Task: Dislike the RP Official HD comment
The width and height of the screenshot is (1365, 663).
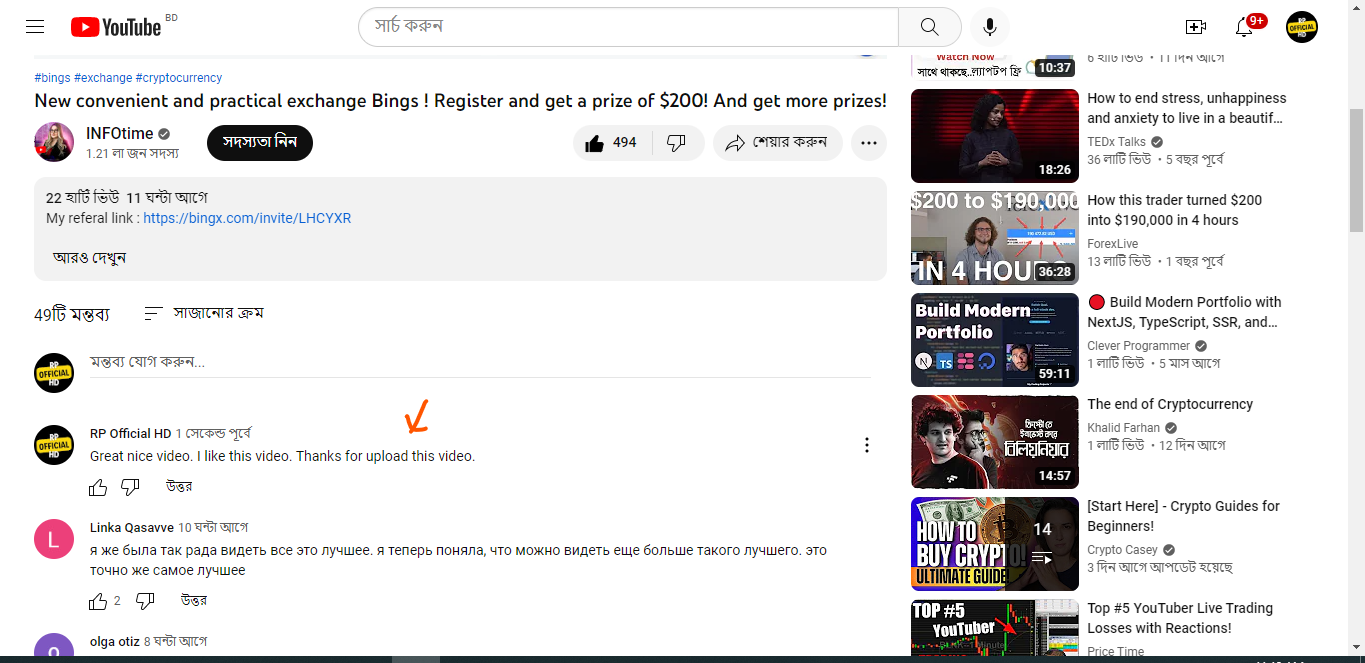Action: coord(130,487)
